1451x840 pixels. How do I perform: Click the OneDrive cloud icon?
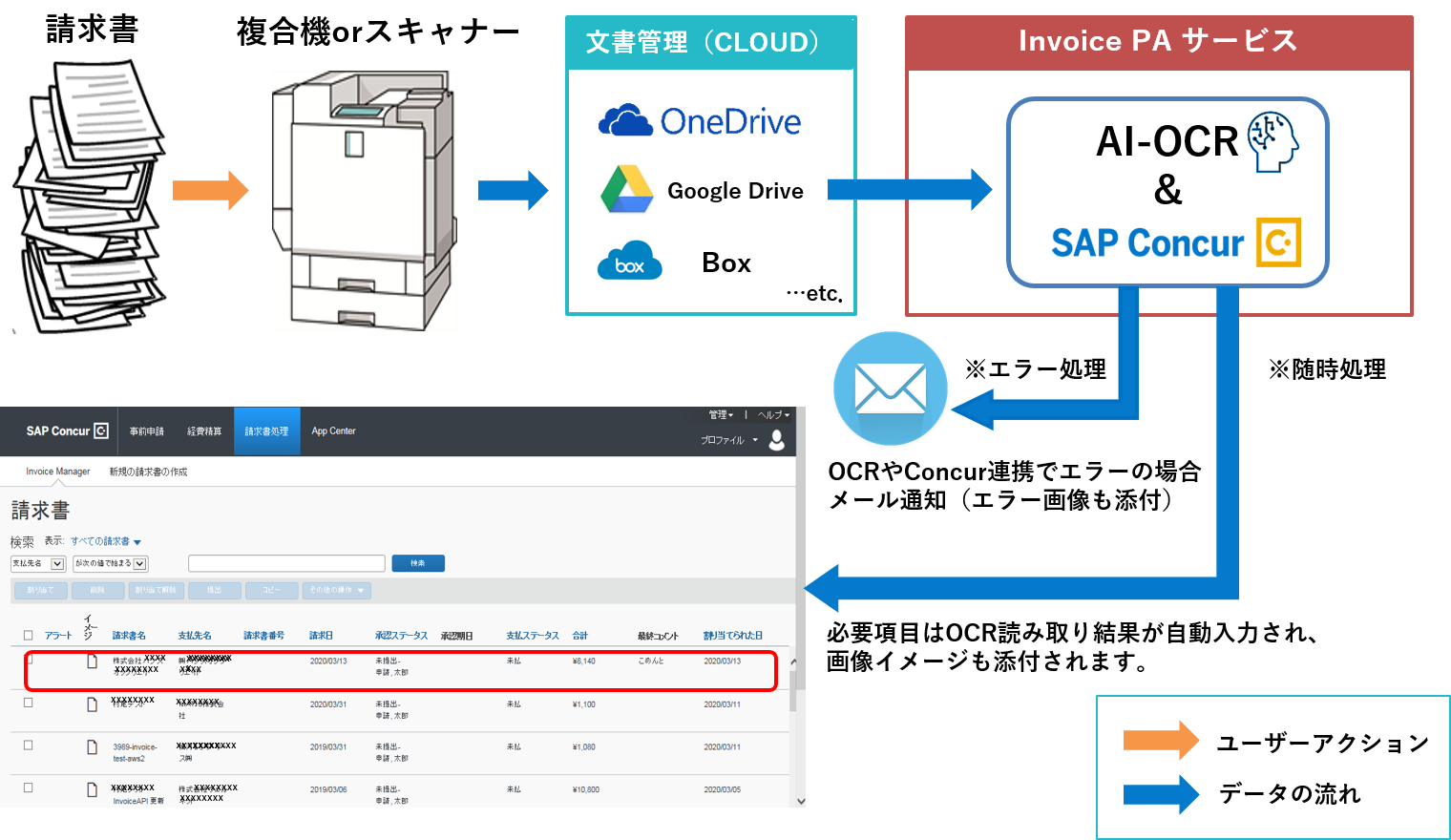pyautogui.click(x=625, y=121)
